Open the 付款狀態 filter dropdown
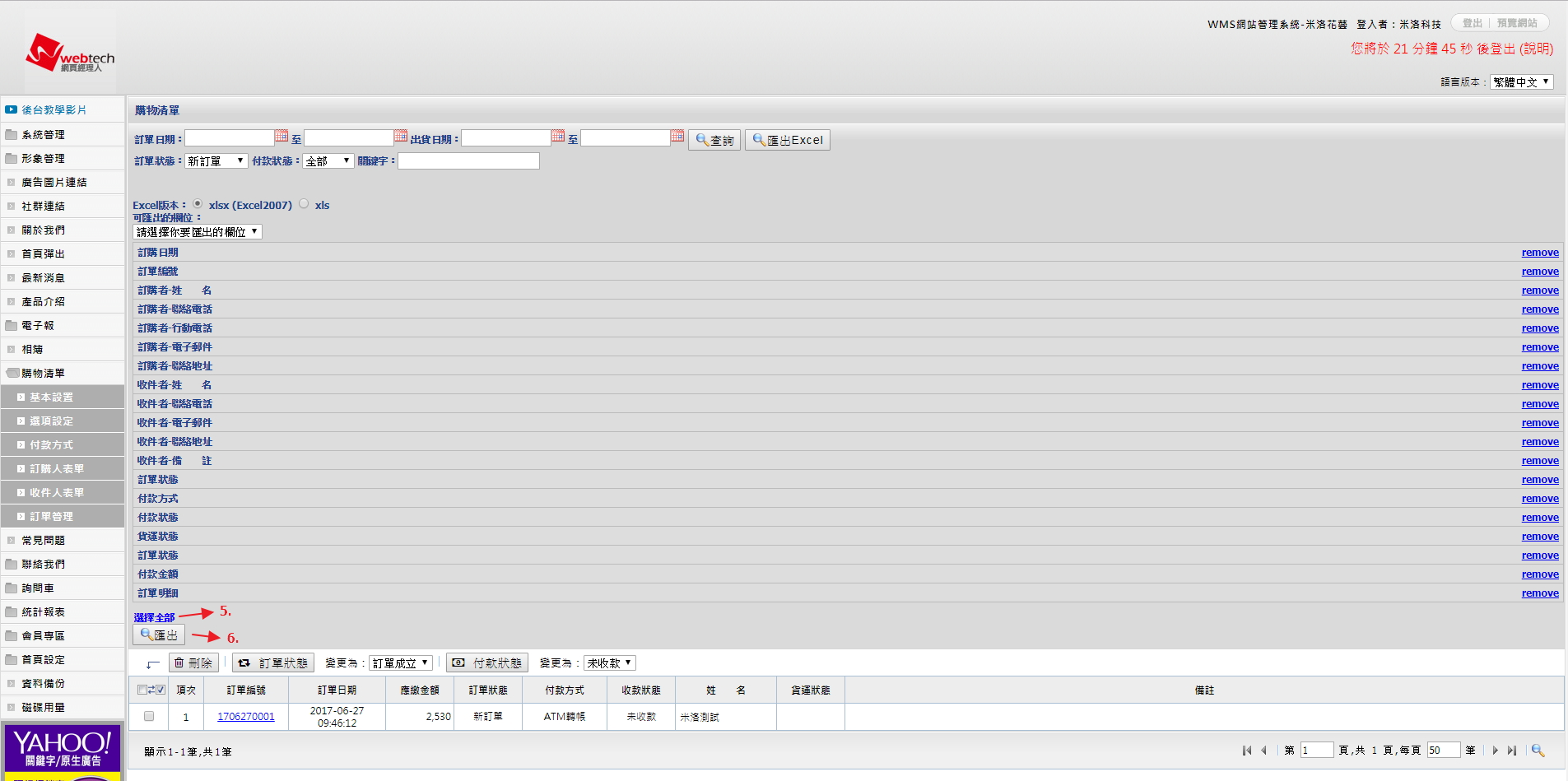1568x781 pixels. point(328,161)
